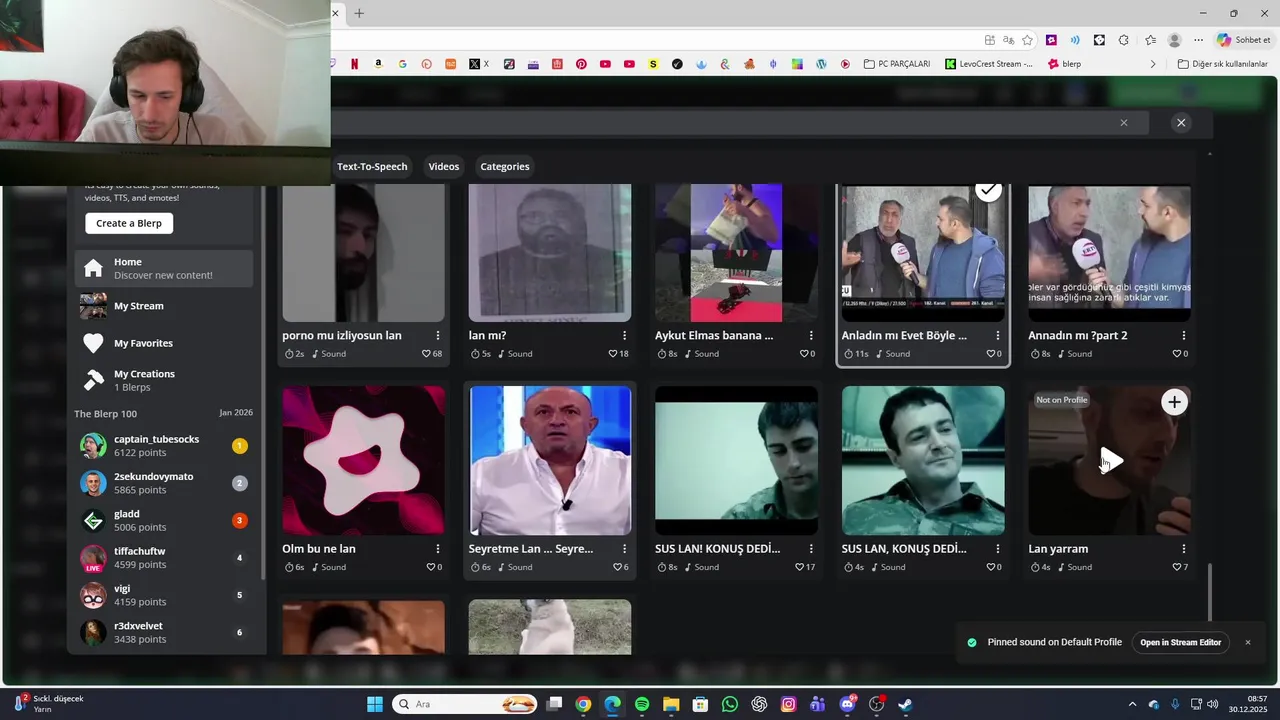1280x720 pixels.
Task: Switch to Videos tab
Action: 444,166
